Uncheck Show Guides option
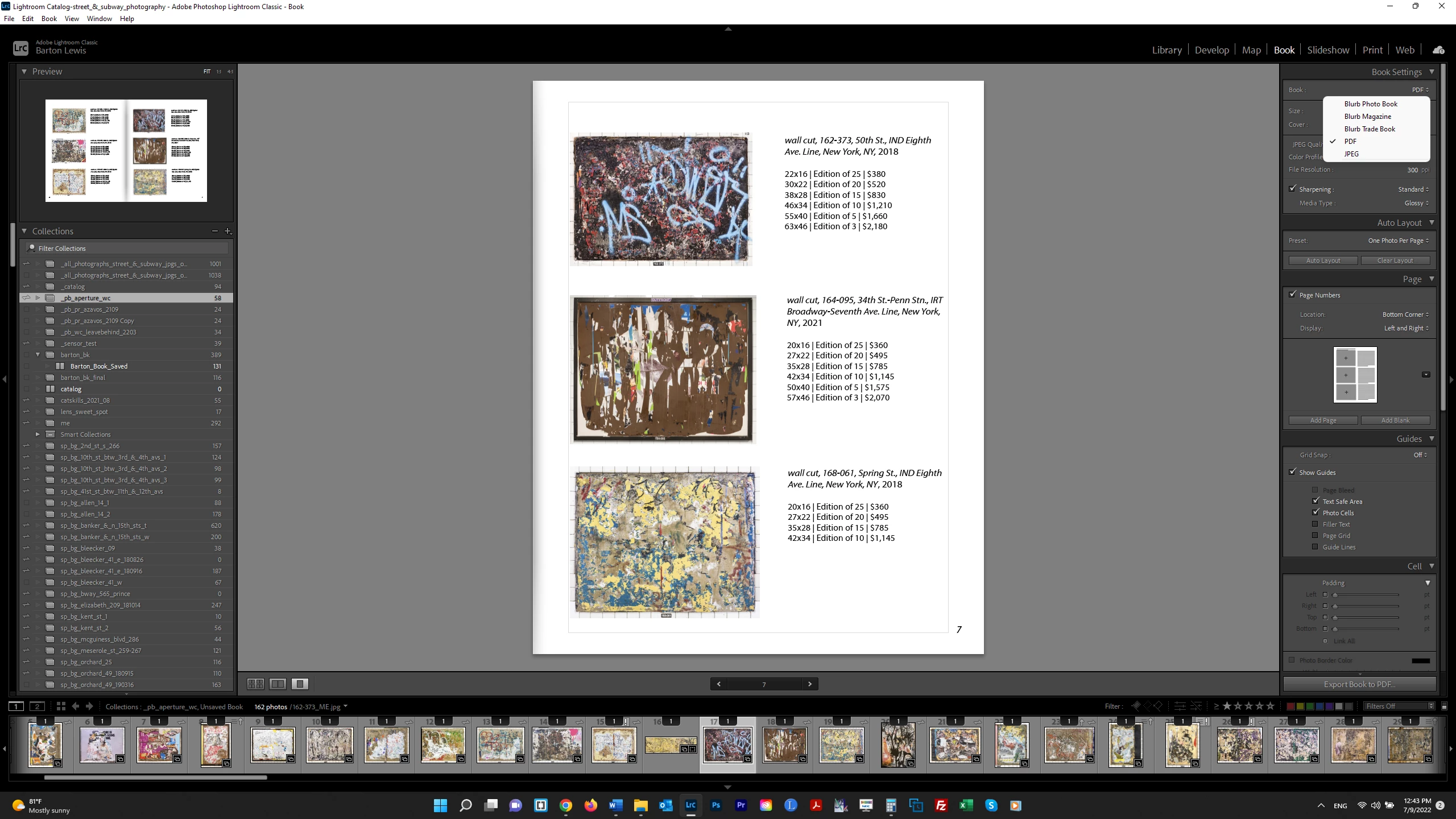This screenshot has width=1456, height=819. pyautogui.click(x=1293, y=472)
